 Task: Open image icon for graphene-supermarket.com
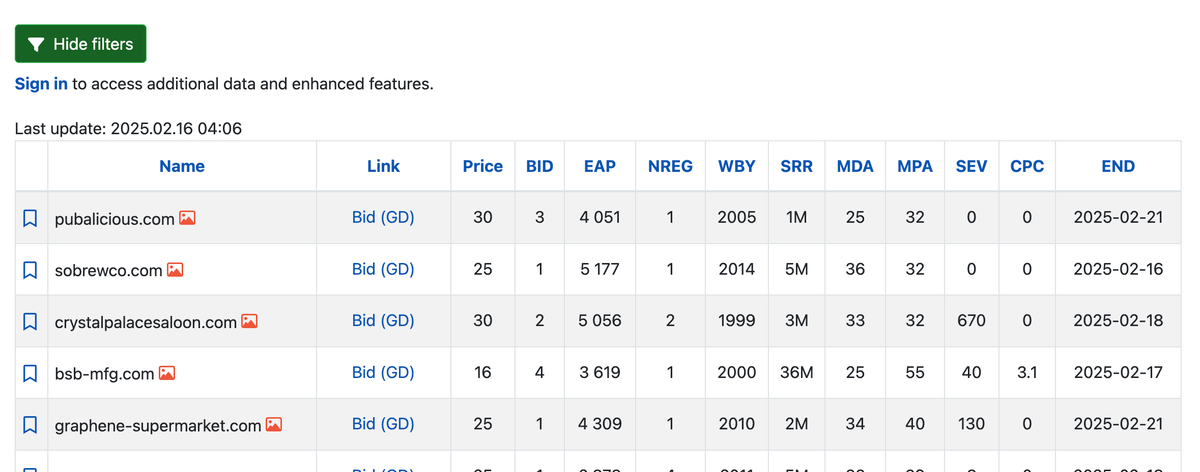click(x=273, y=426)
